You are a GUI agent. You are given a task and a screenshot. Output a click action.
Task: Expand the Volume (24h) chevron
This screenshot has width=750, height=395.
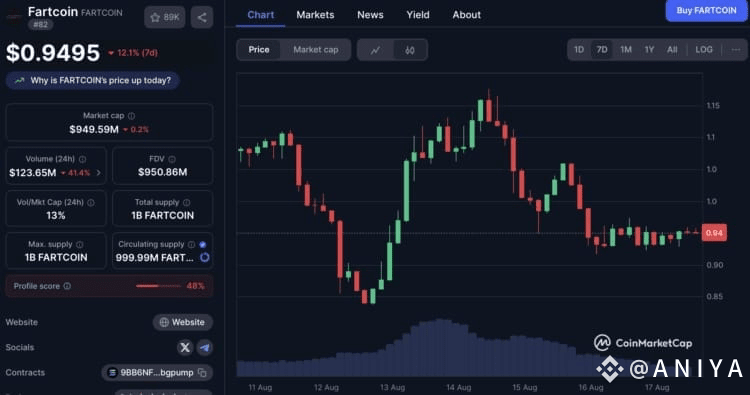coord(99,173)
